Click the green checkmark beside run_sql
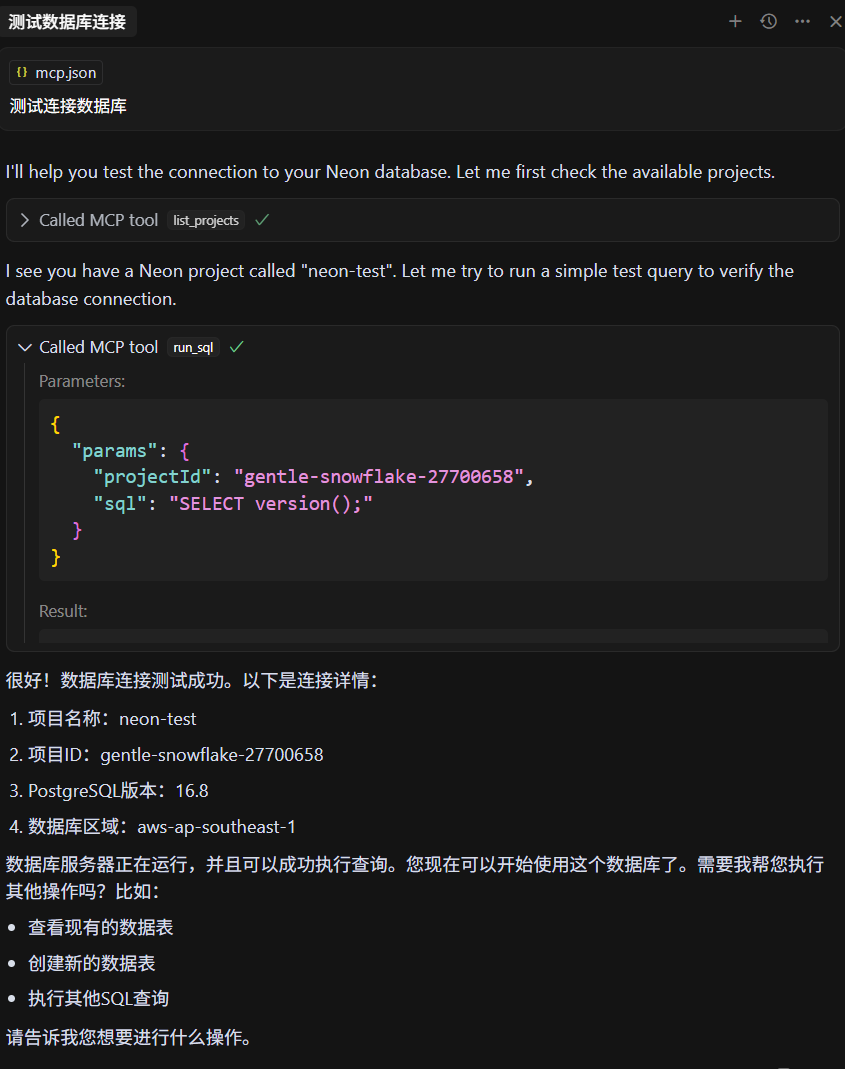The height and width of the screenshot is (1069, 845). [237, 347]
